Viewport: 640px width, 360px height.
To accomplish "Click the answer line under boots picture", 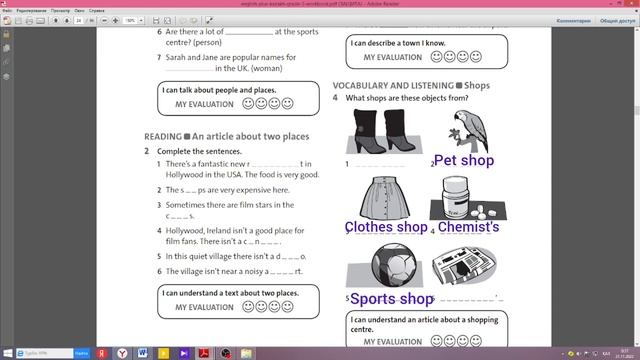I will tap(380, 165).
